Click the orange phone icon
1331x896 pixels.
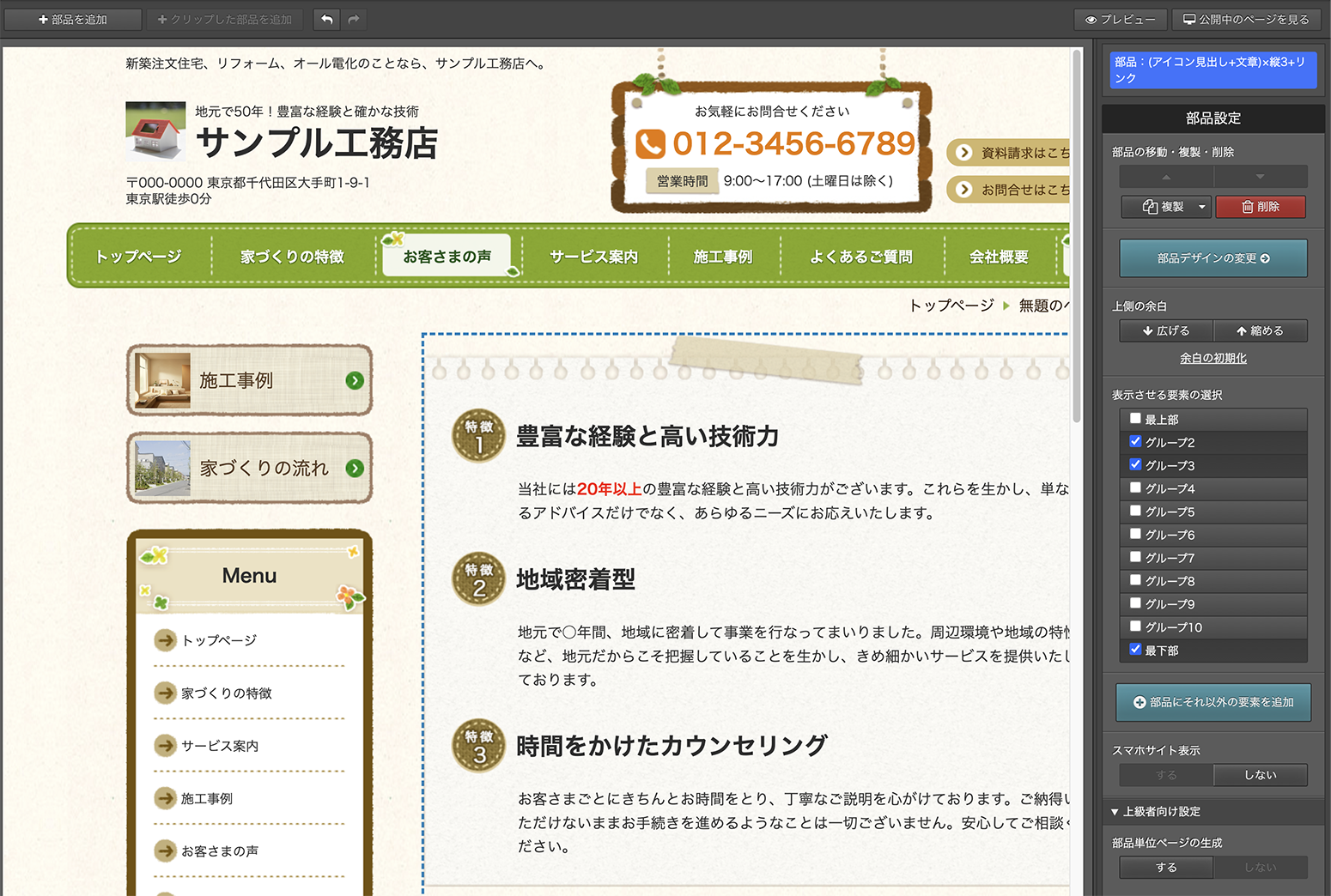coord(650,144)
